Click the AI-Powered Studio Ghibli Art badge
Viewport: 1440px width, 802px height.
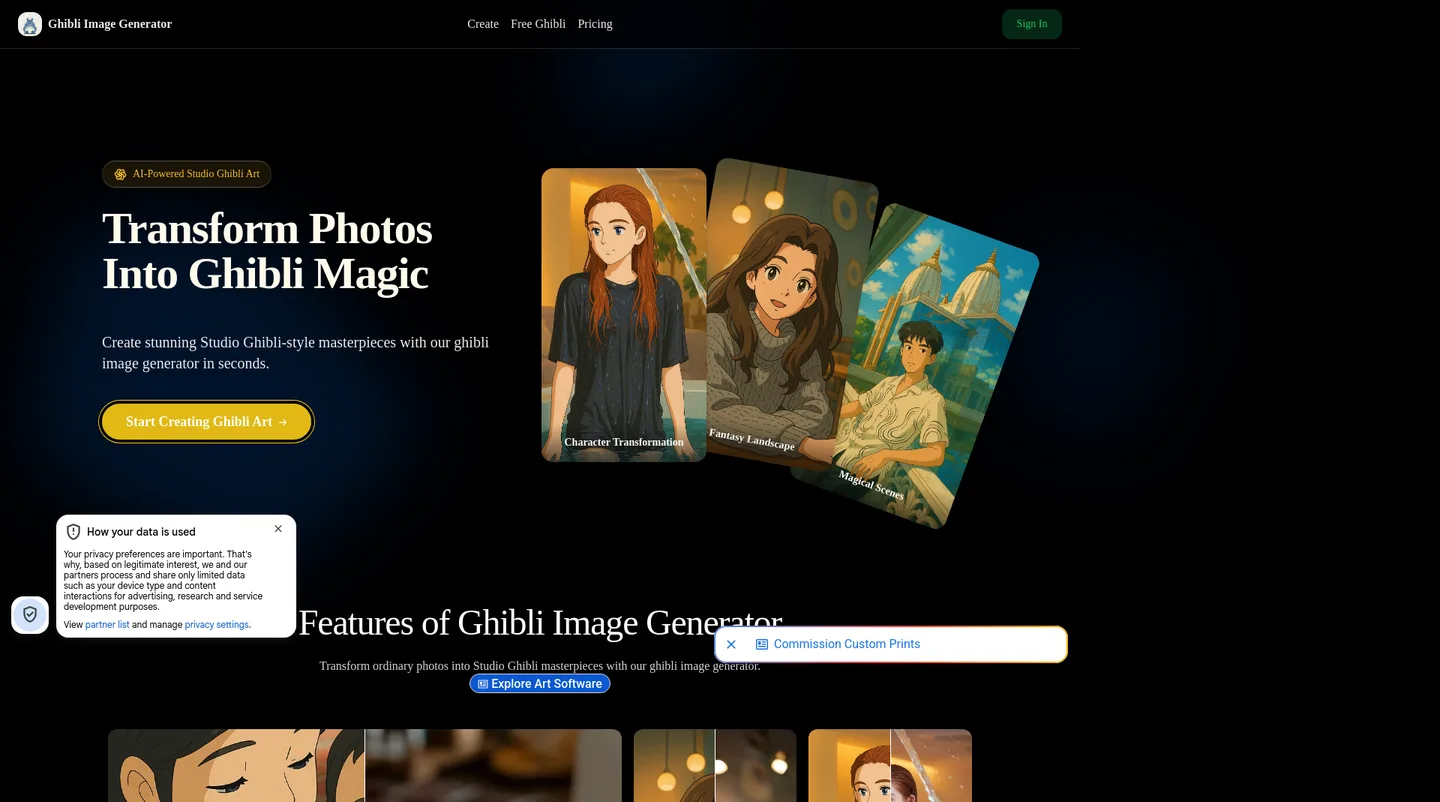tap(187, 174)
